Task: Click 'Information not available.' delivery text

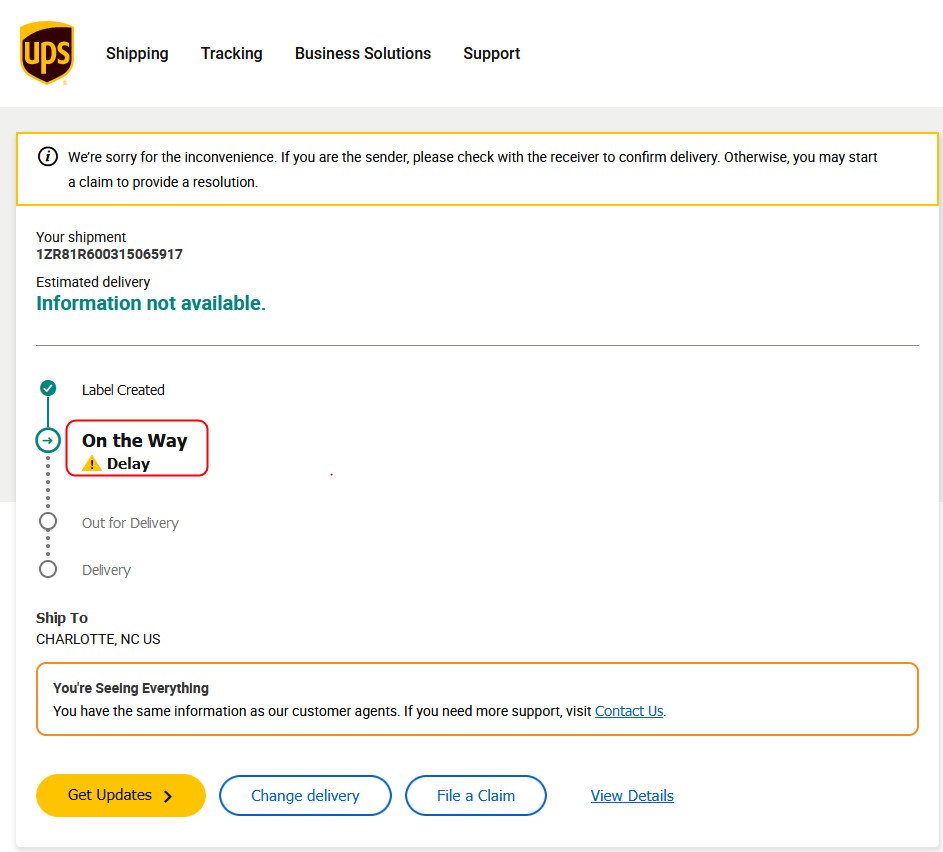Action: point(151,303)
